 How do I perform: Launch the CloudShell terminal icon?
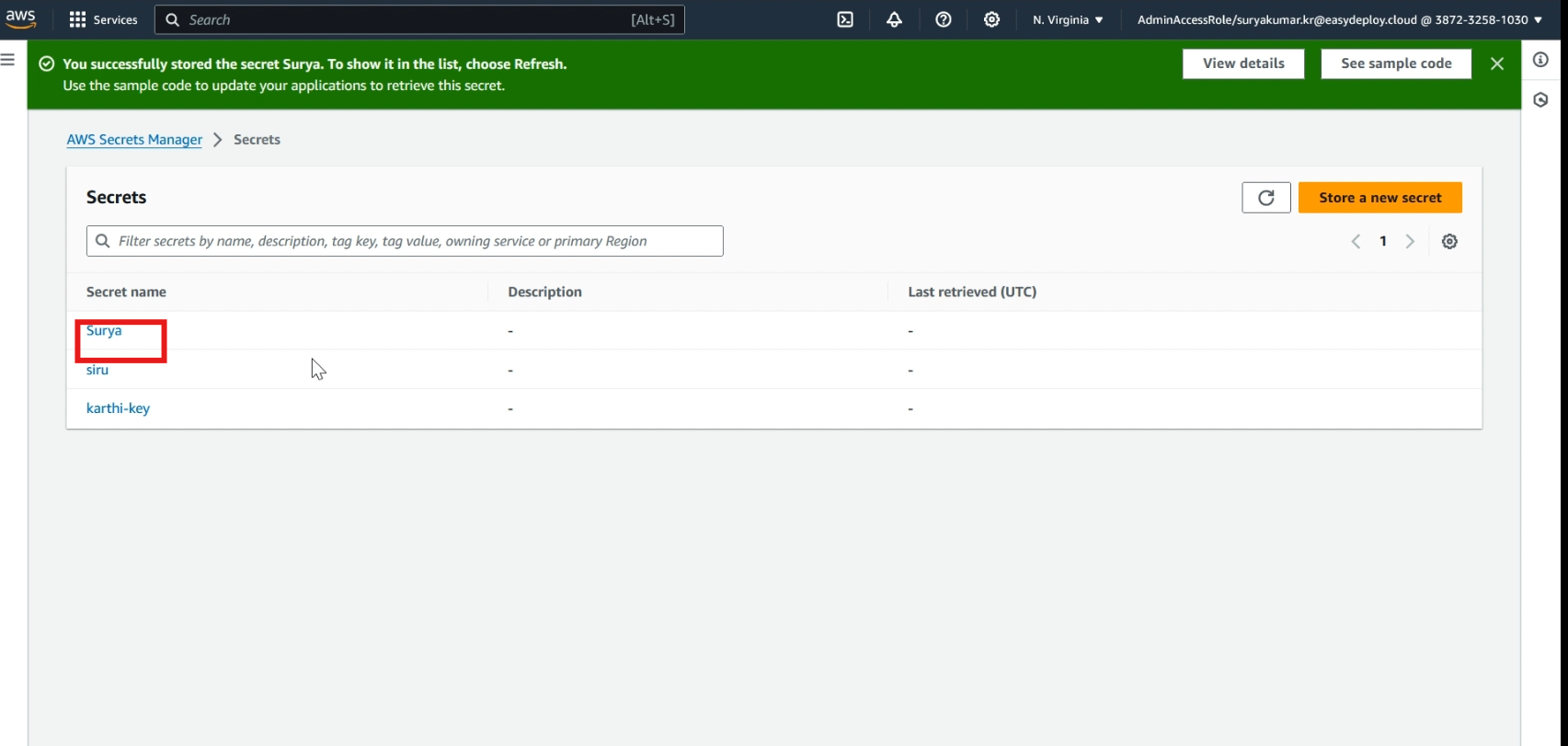(x=845, y=19)
